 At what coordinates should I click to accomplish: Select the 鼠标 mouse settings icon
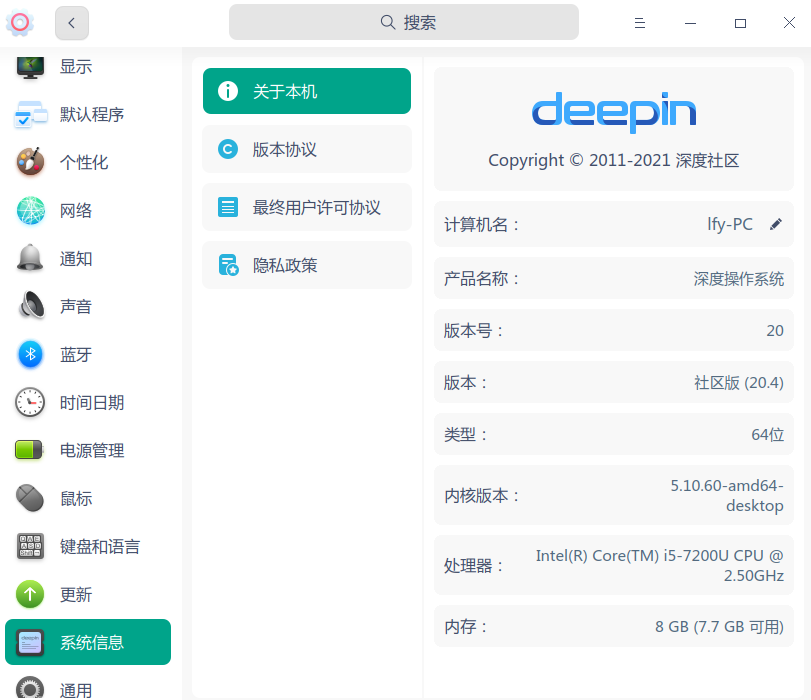29,498
